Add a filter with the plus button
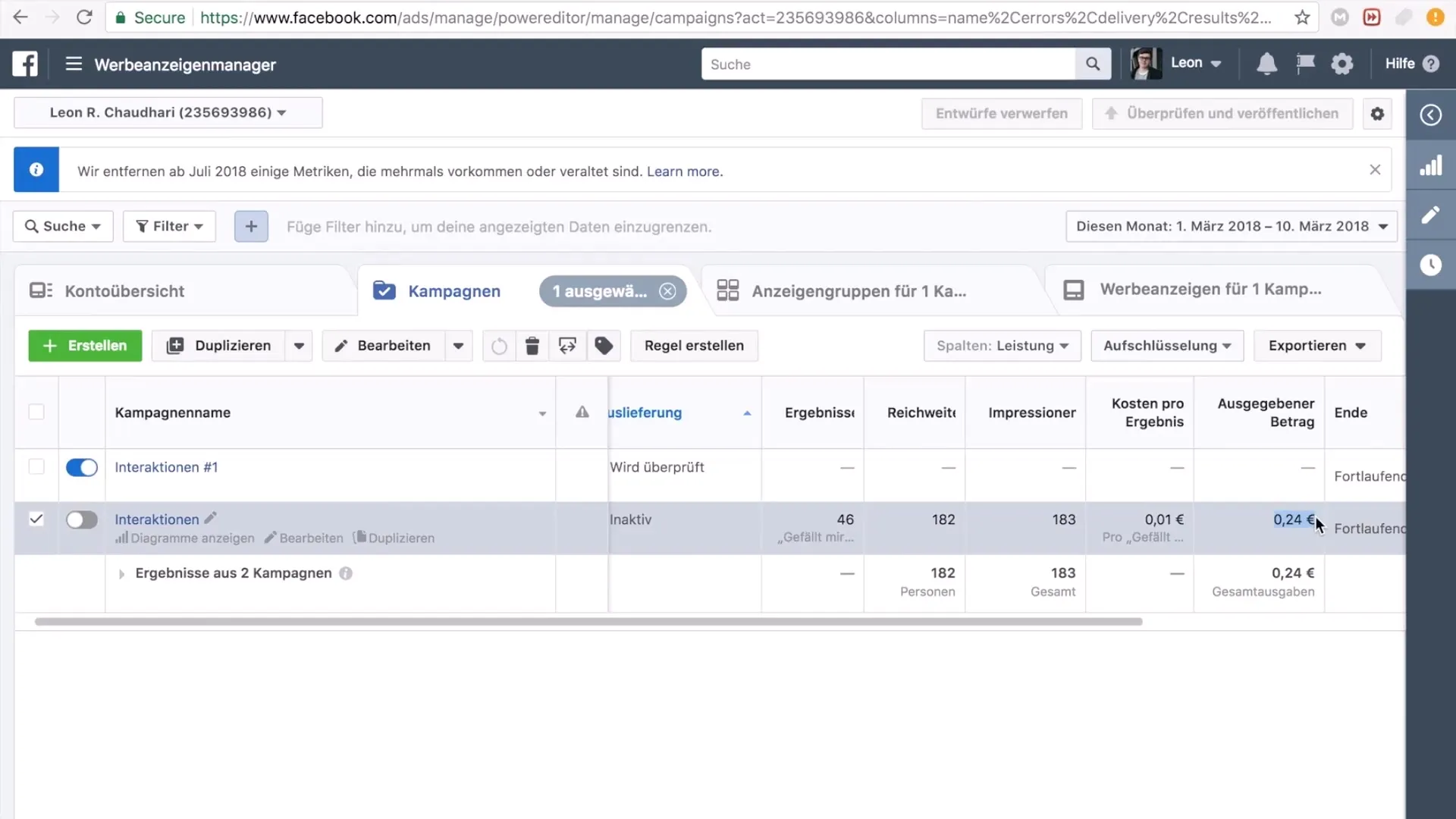This screenshot has height=819, width=1456. coord(251,226)
